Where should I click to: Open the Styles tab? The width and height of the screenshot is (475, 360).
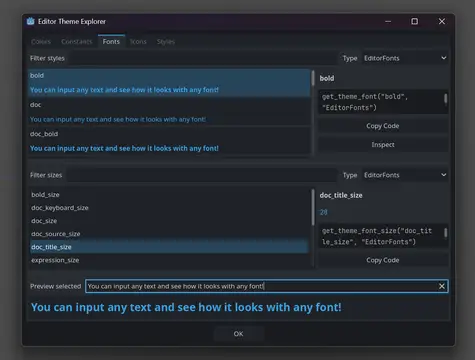point(166,42)
